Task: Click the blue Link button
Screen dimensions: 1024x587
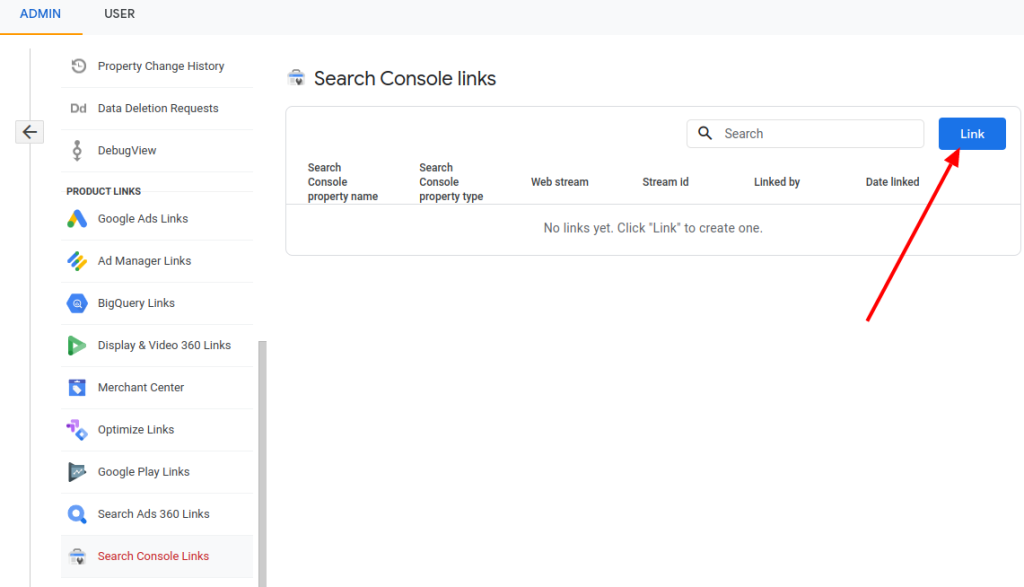Action: point(971,134)
